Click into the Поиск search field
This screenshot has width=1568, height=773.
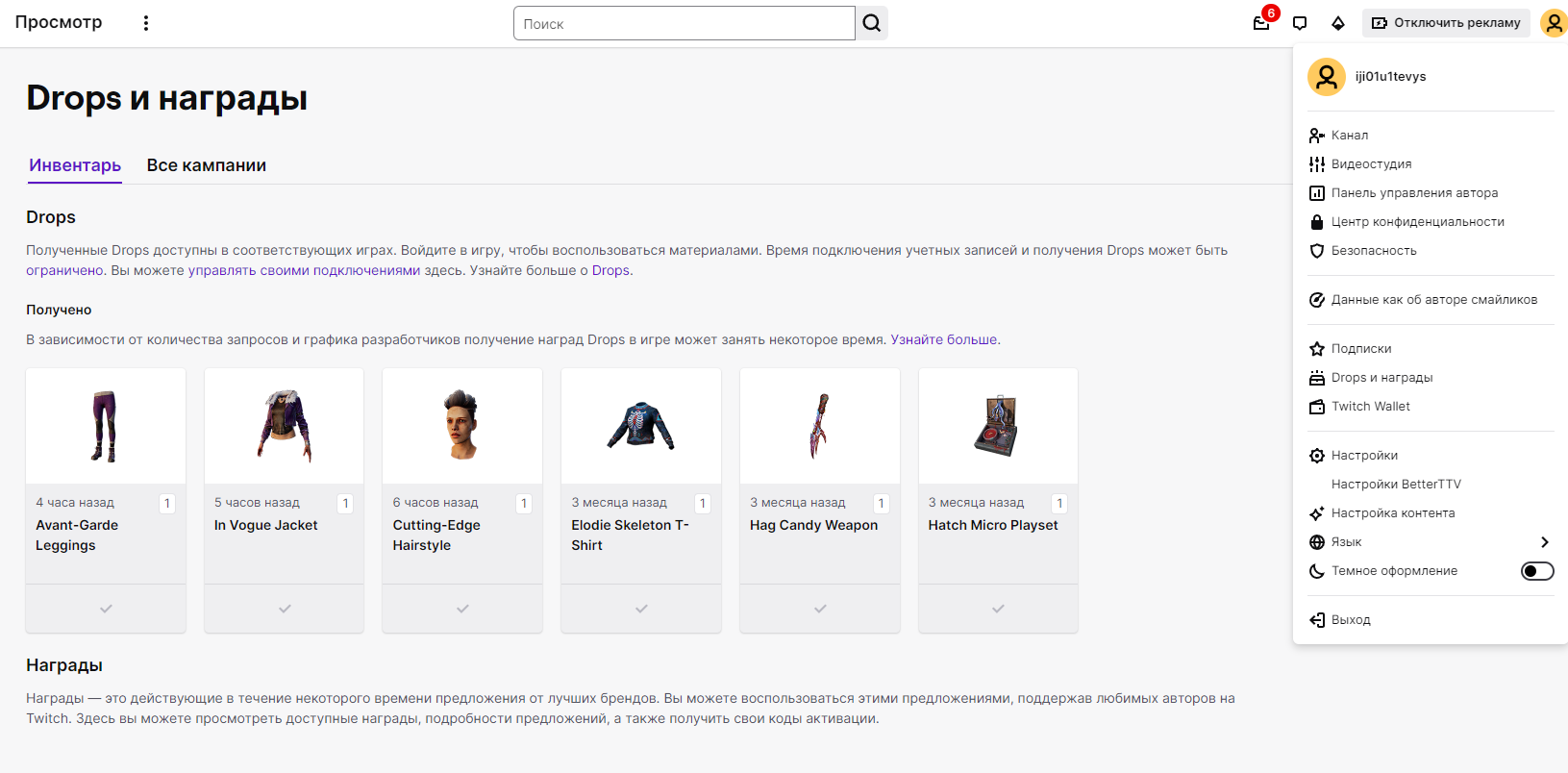click(x=684, y=23)
